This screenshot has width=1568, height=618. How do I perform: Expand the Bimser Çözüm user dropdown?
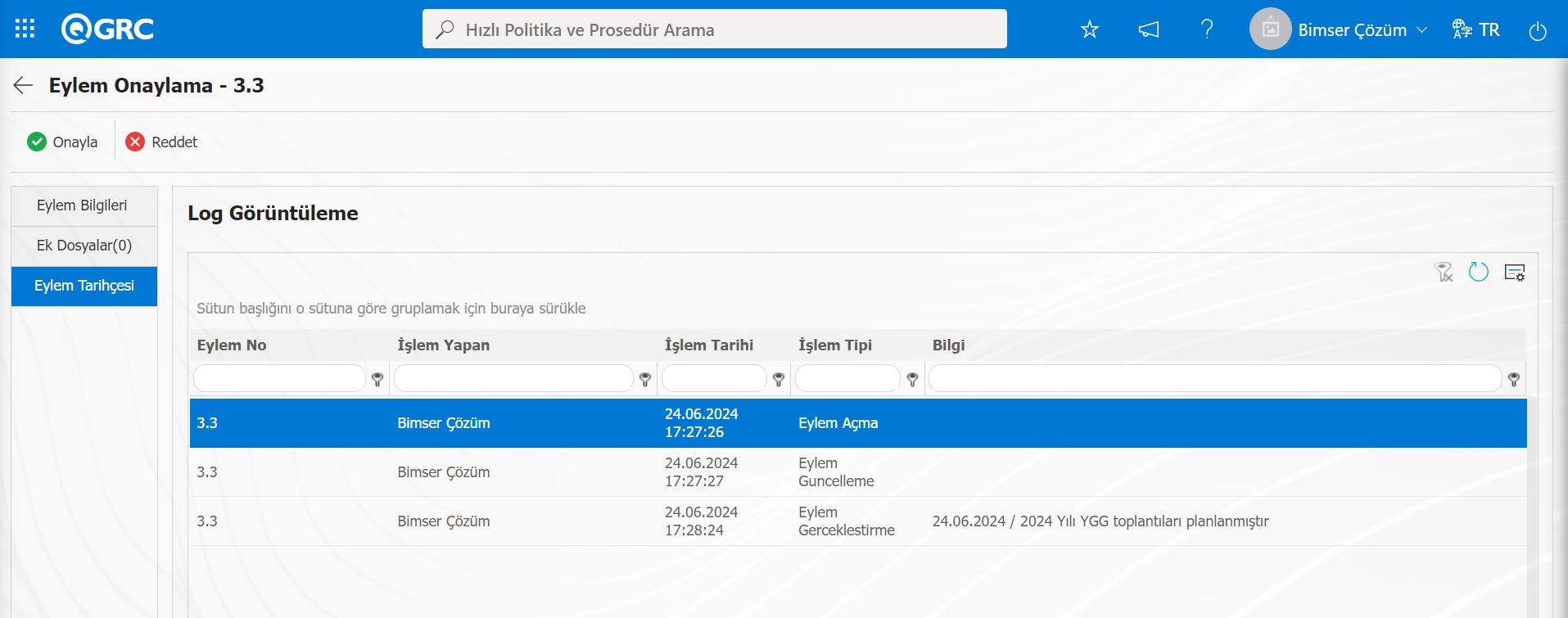1362,30
